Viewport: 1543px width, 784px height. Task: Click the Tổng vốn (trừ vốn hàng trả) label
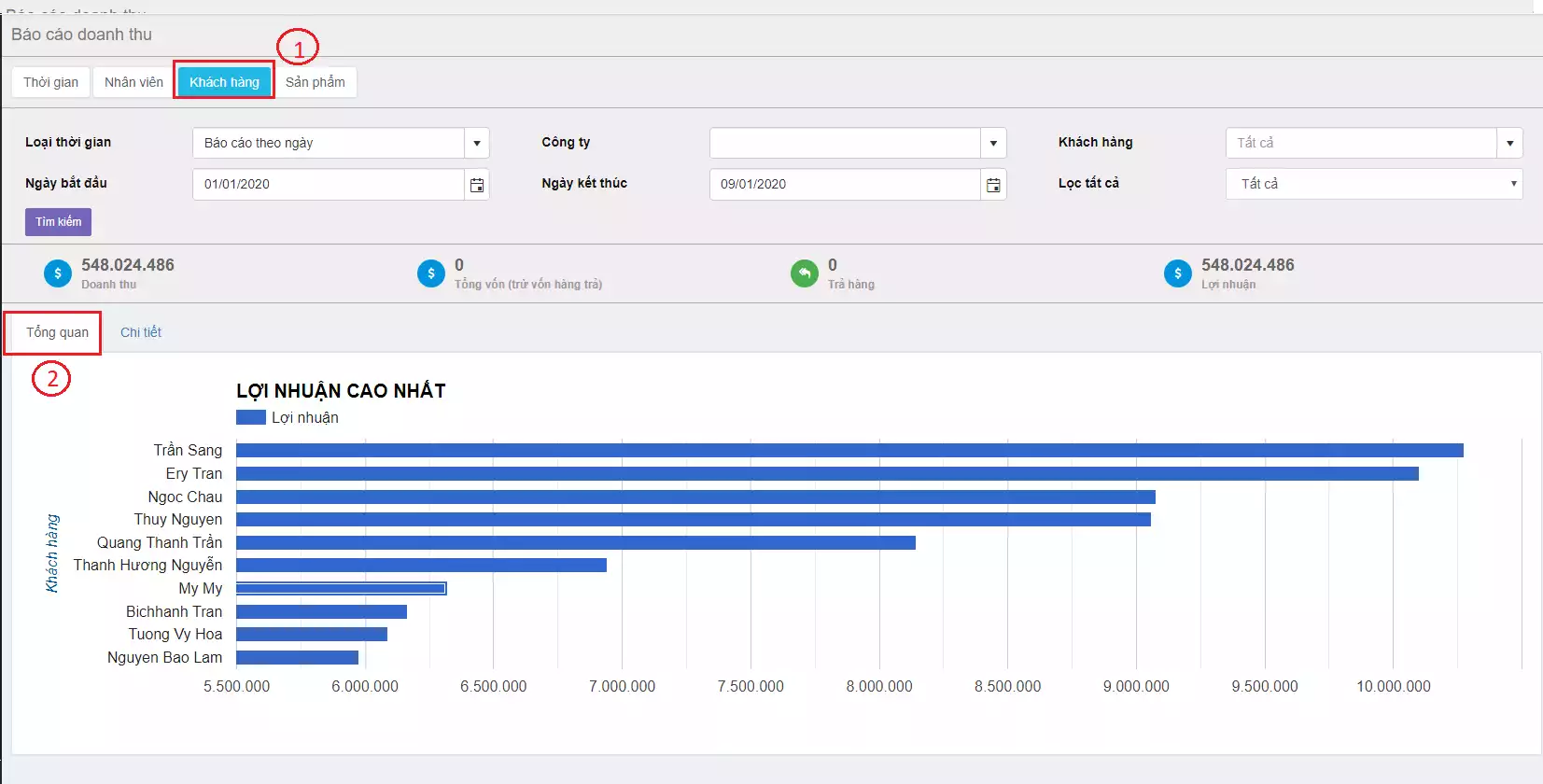click(x=528, y=285)
